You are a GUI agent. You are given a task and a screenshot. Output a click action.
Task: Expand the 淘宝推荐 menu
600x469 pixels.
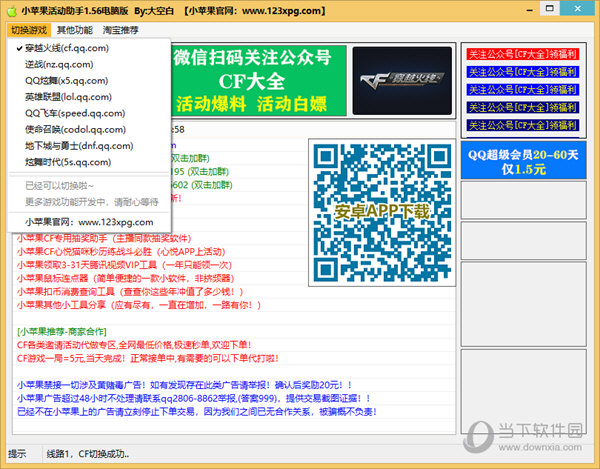tap(120, 30)
